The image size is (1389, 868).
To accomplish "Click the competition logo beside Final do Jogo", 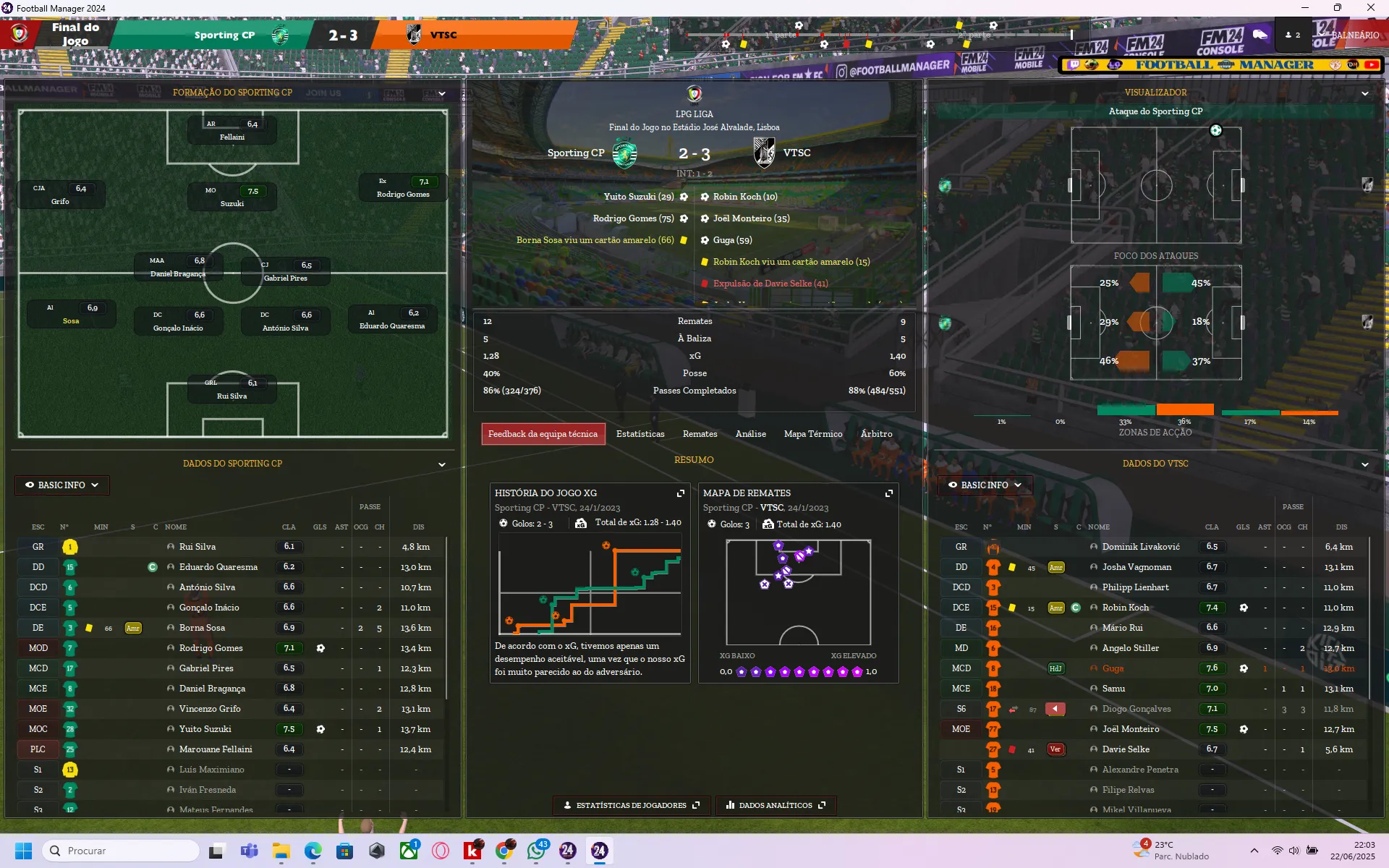I will (20, 34).
